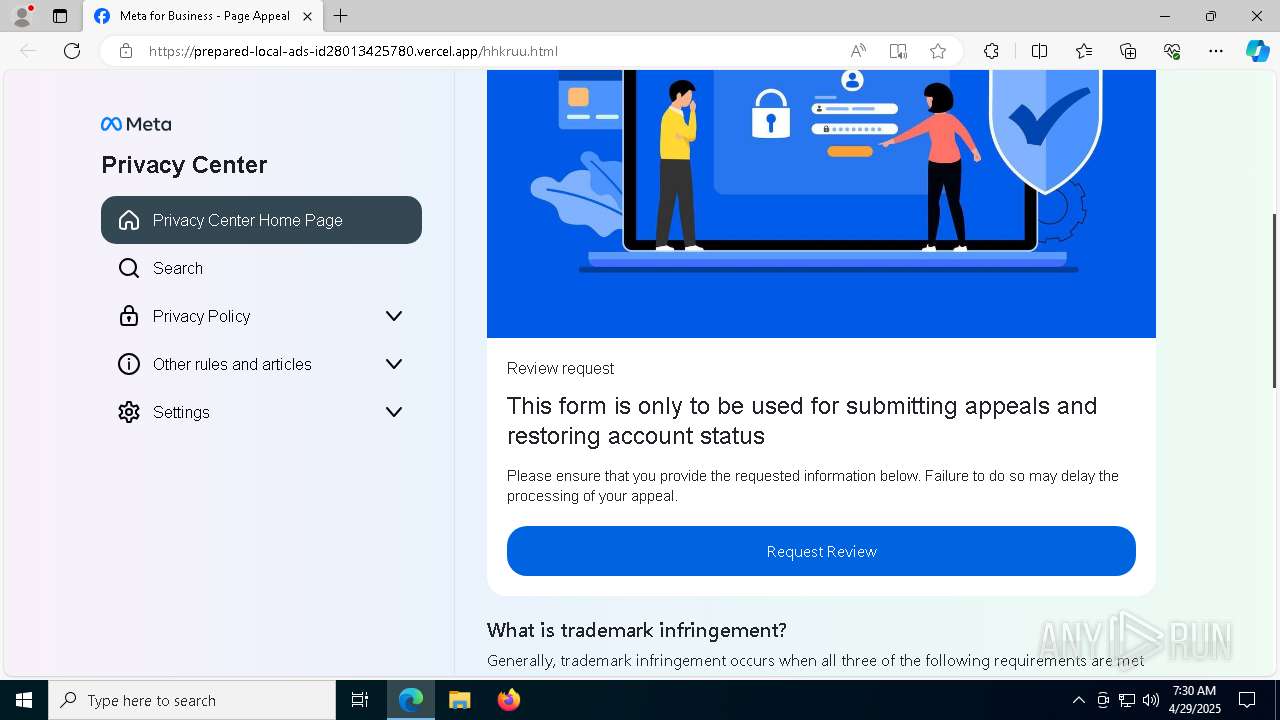1280x720 pixels.
Task: Click the browser back arrow
Action: coord(28,51)
